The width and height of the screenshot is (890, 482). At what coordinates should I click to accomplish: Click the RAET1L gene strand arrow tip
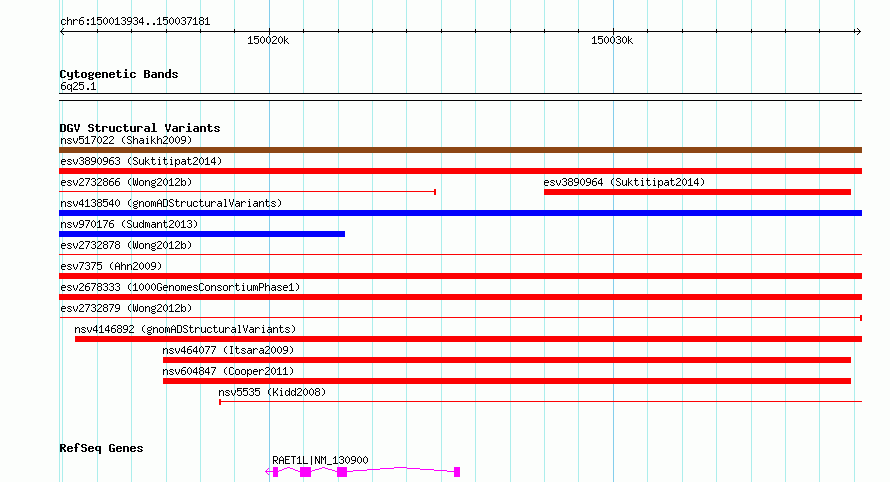point(267,471)
